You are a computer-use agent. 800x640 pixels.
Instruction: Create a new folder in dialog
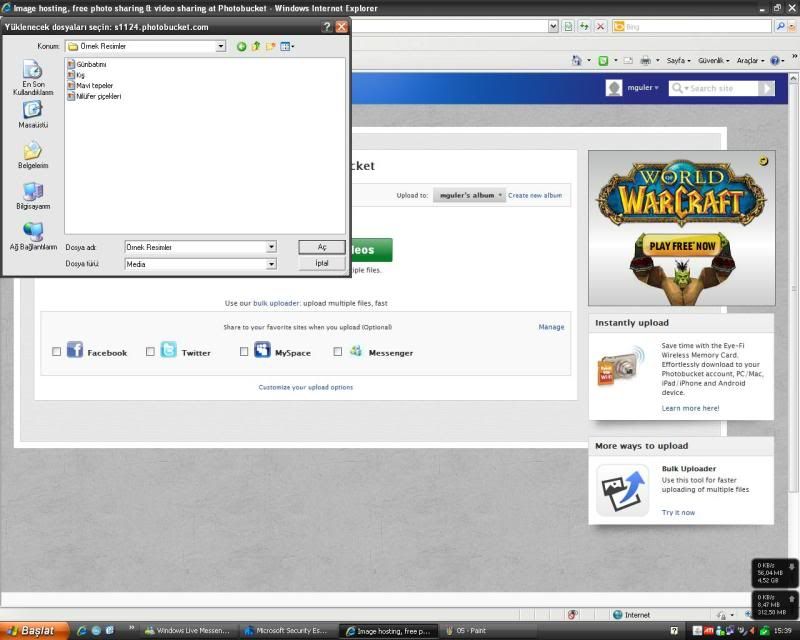click(270, 46)
